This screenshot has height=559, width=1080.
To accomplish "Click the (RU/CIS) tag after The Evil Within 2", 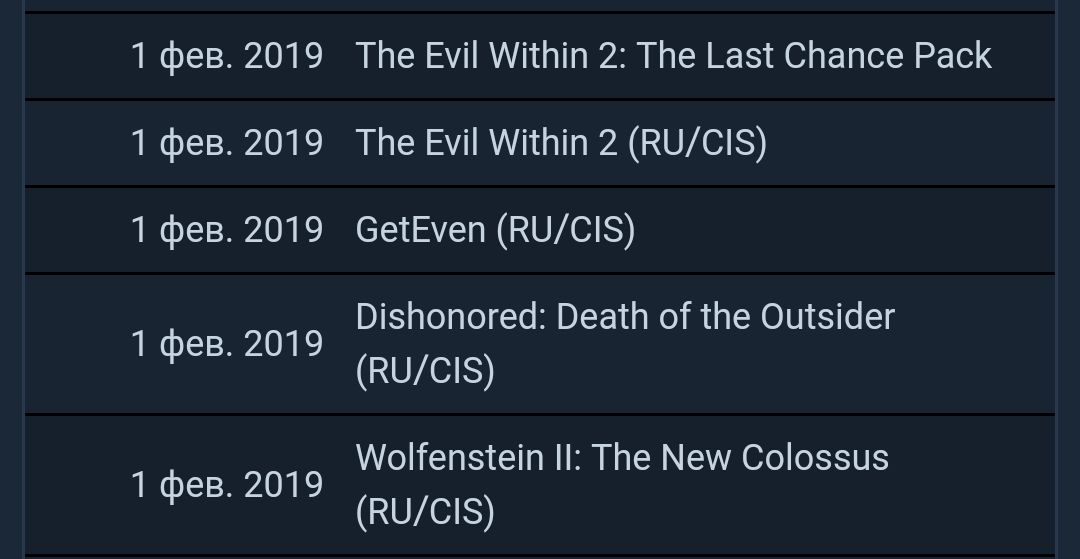I will [x=697, y=143].
